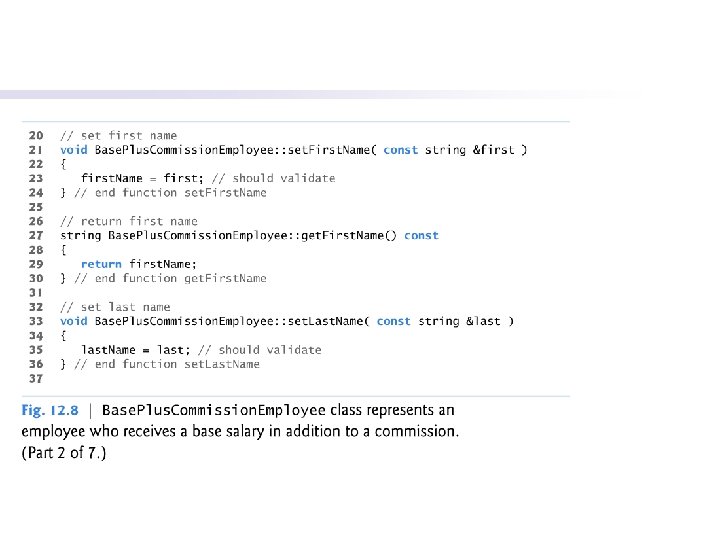Click the "return" keyword on line 29
720x540 pixels.
tap(101, 264)
